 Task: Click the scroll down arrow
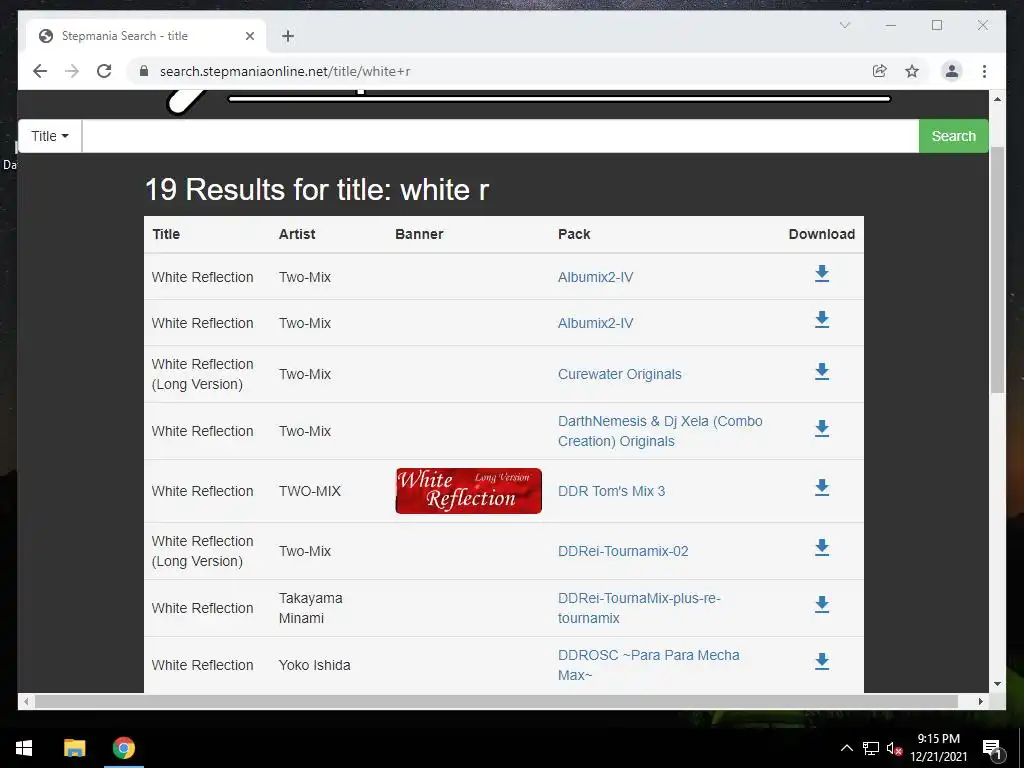click(x=997, y=684)
